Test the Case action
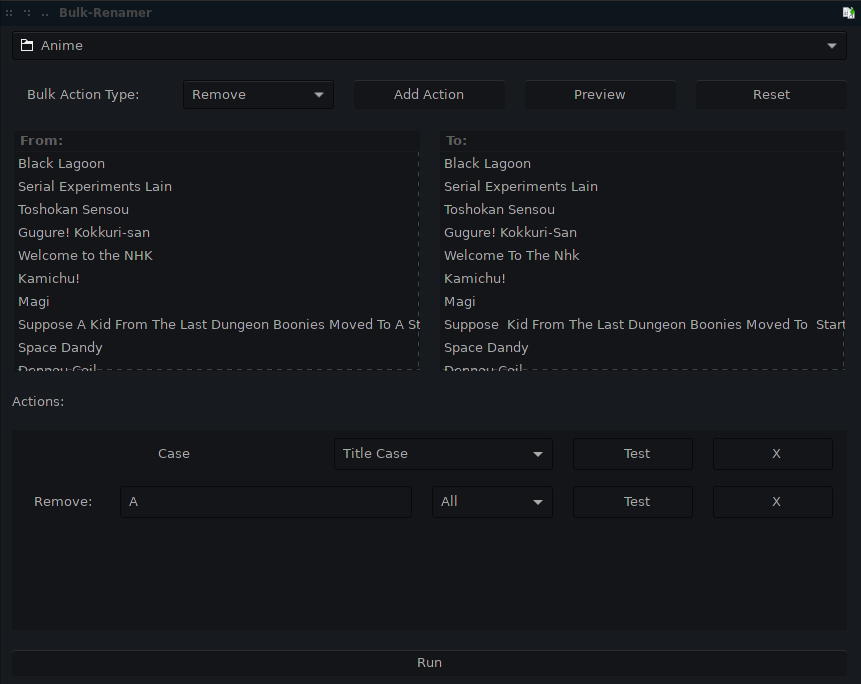 click(x=633, y=454)
